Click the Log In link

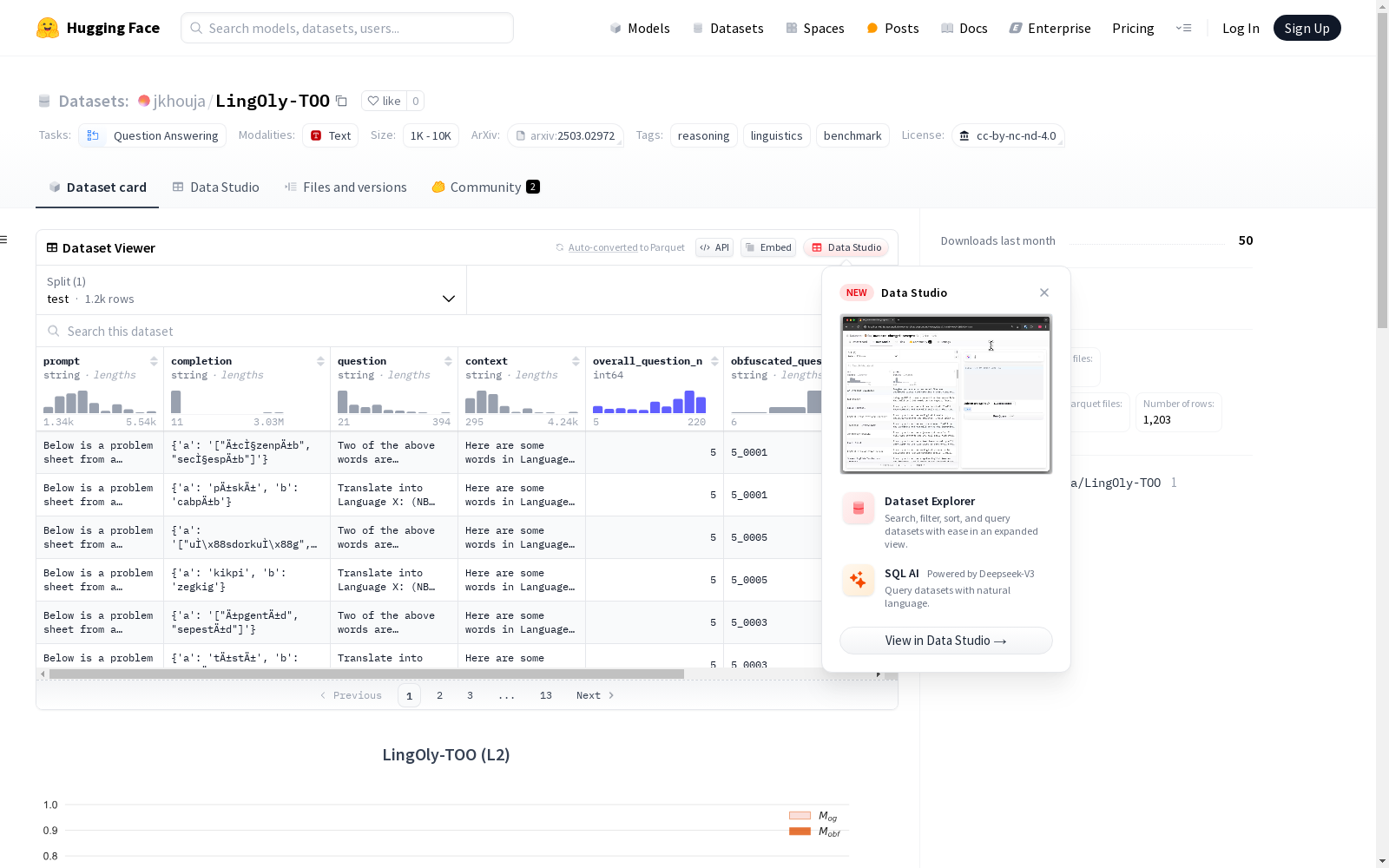click(1241, 28)
